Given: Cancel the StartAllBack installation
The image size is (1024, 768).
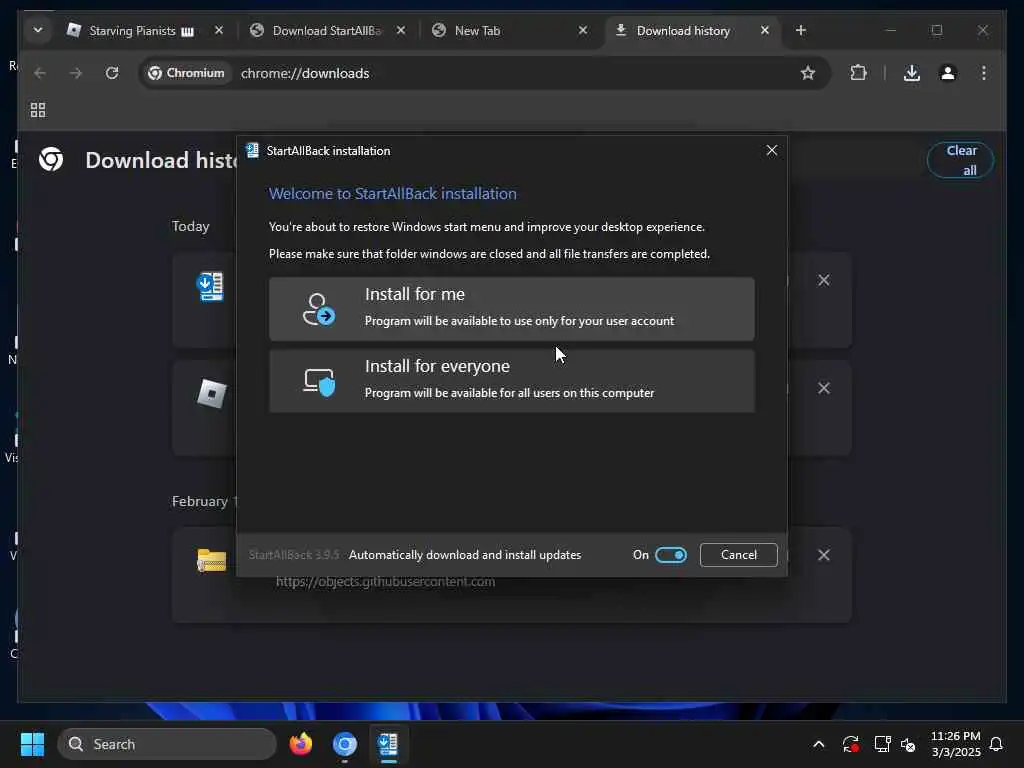Looking at the screenshot, I should click(739, 554).
